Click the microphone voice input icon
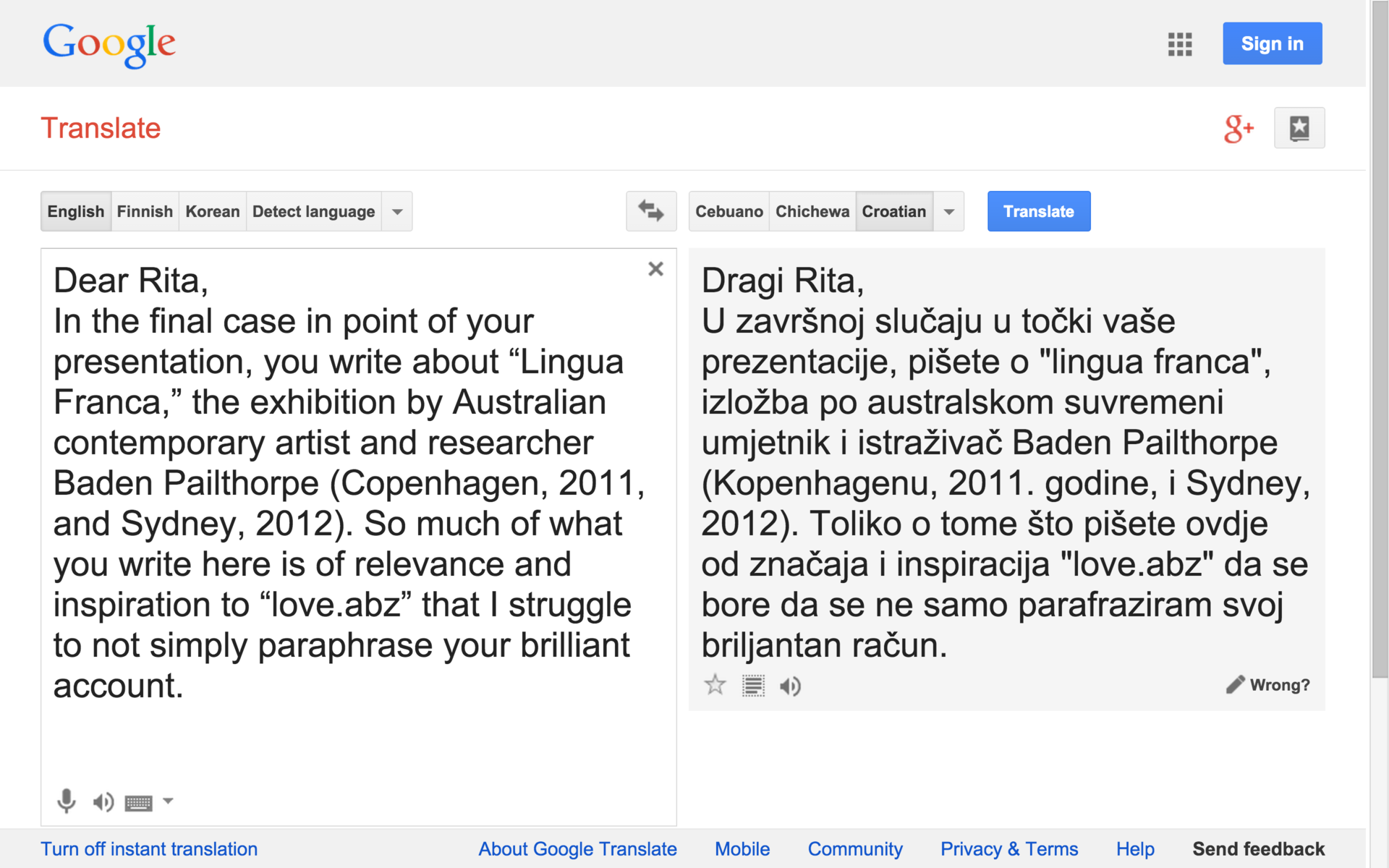The width and height of the screenshot is (1389, 868). pos(66,801)
